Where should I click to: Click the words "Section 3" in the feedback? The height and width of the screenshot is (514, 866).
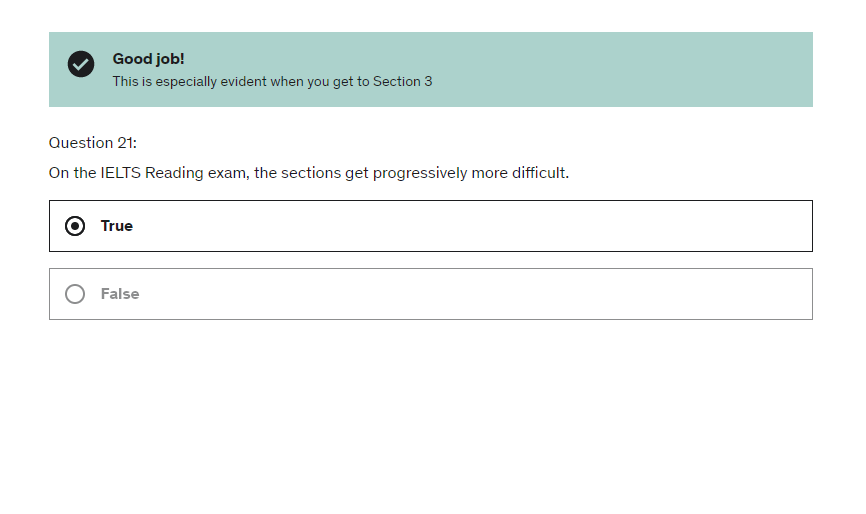[x=403, y=81]
